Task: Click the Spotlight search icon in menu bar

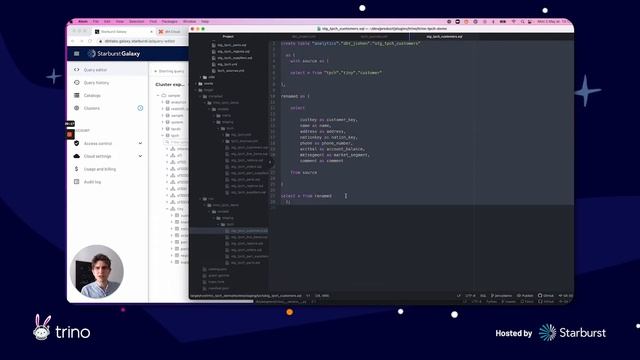Action: [x=522, y=21]
